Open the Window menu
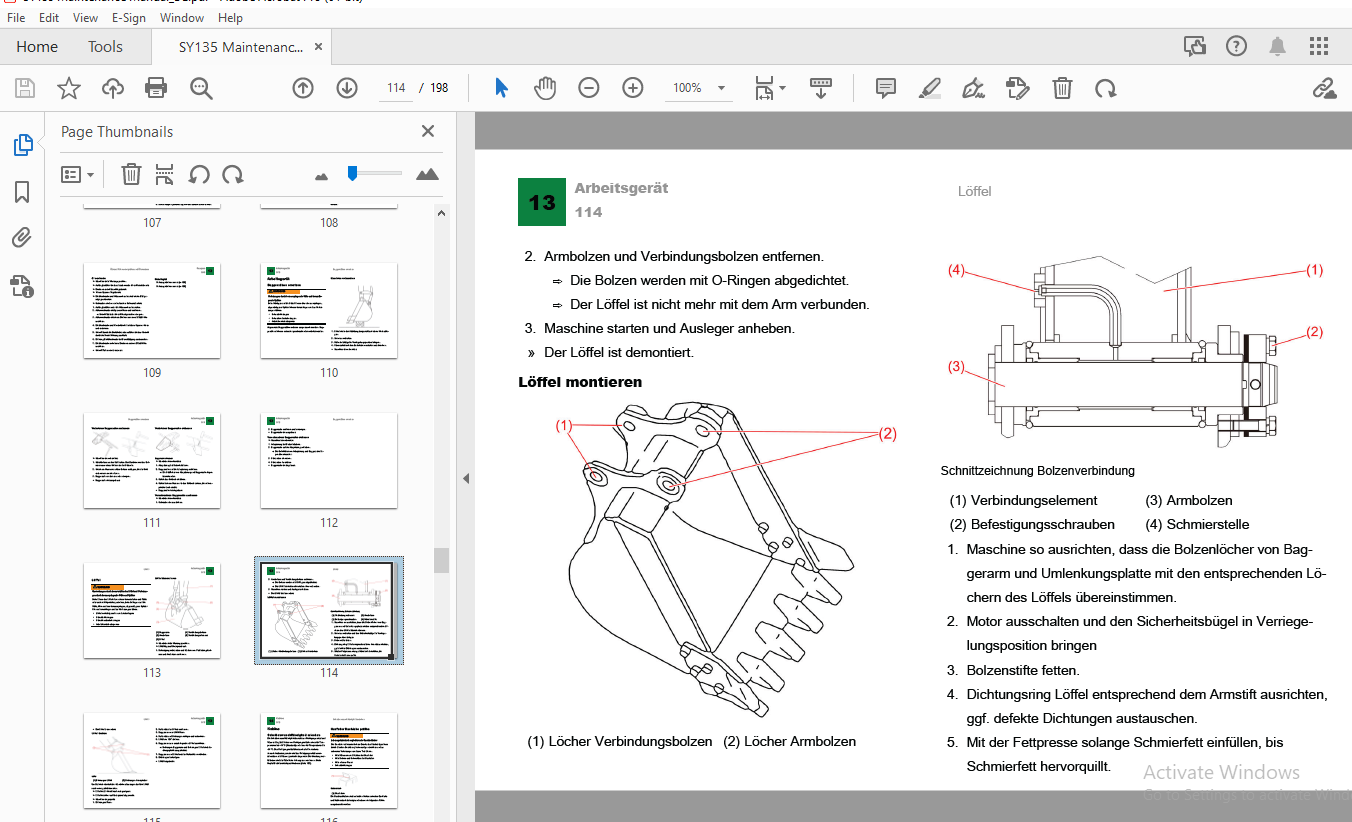Viewport: 1352px width, 822px height. tap(182, 18)
